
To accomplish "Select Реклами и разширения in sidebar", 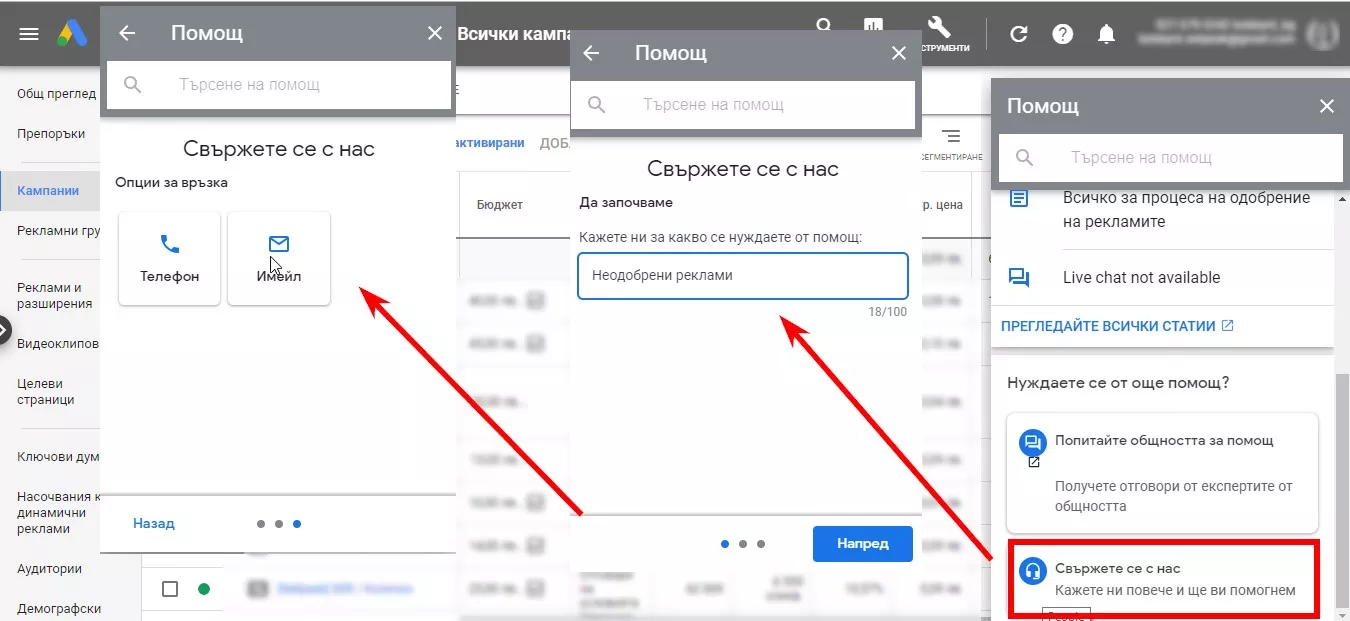I will point(55,296).
